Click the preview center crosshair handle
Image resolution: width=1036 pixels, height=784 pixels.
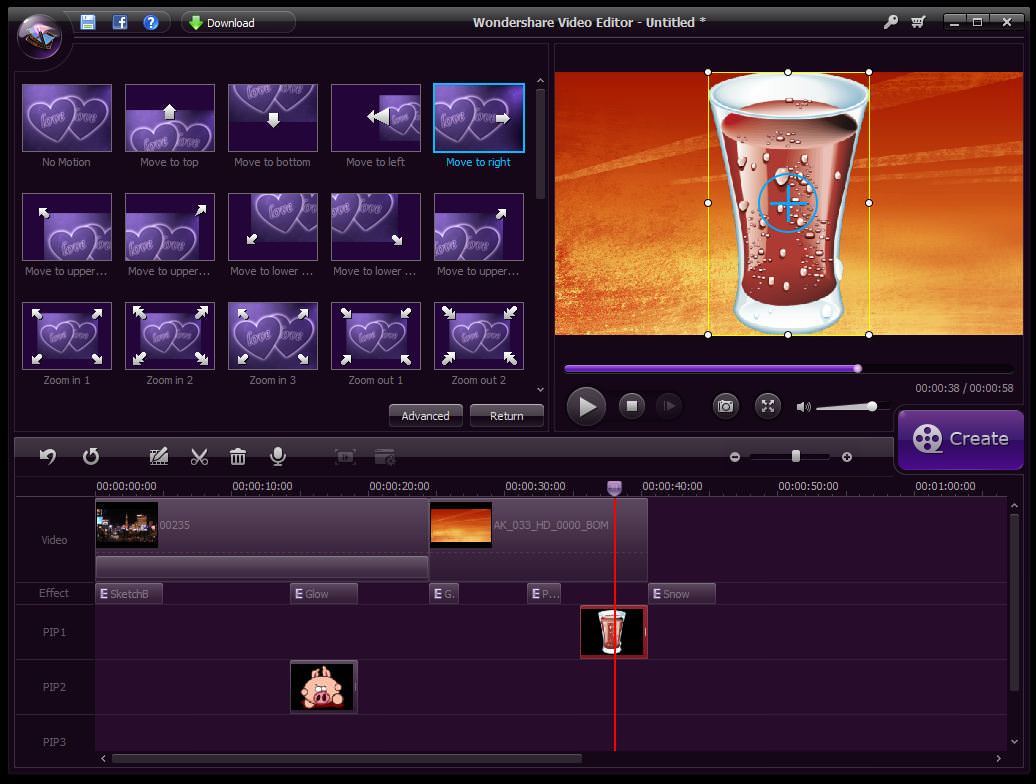click(788, 203)
